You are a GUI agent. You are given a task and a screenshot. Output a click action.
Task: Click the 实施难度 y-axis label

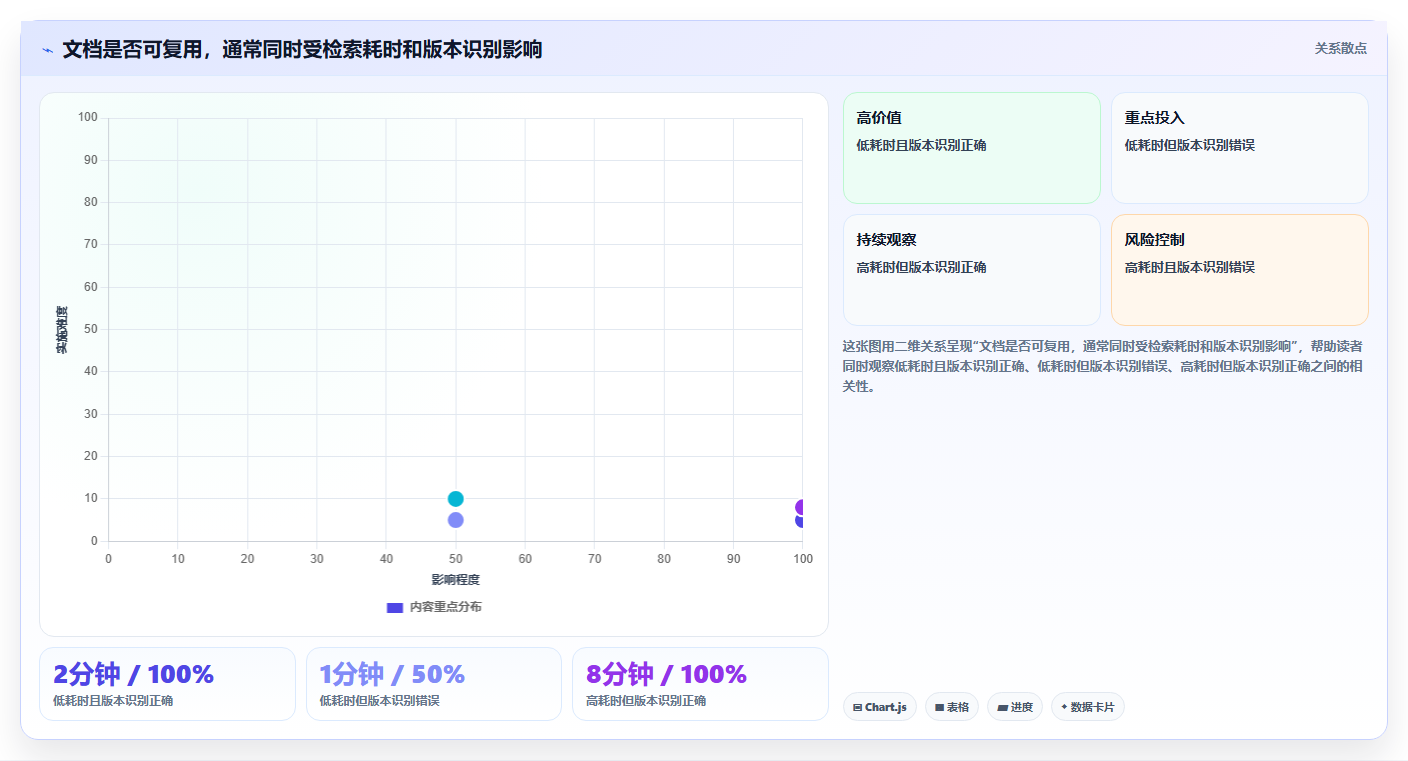point(62,329)
